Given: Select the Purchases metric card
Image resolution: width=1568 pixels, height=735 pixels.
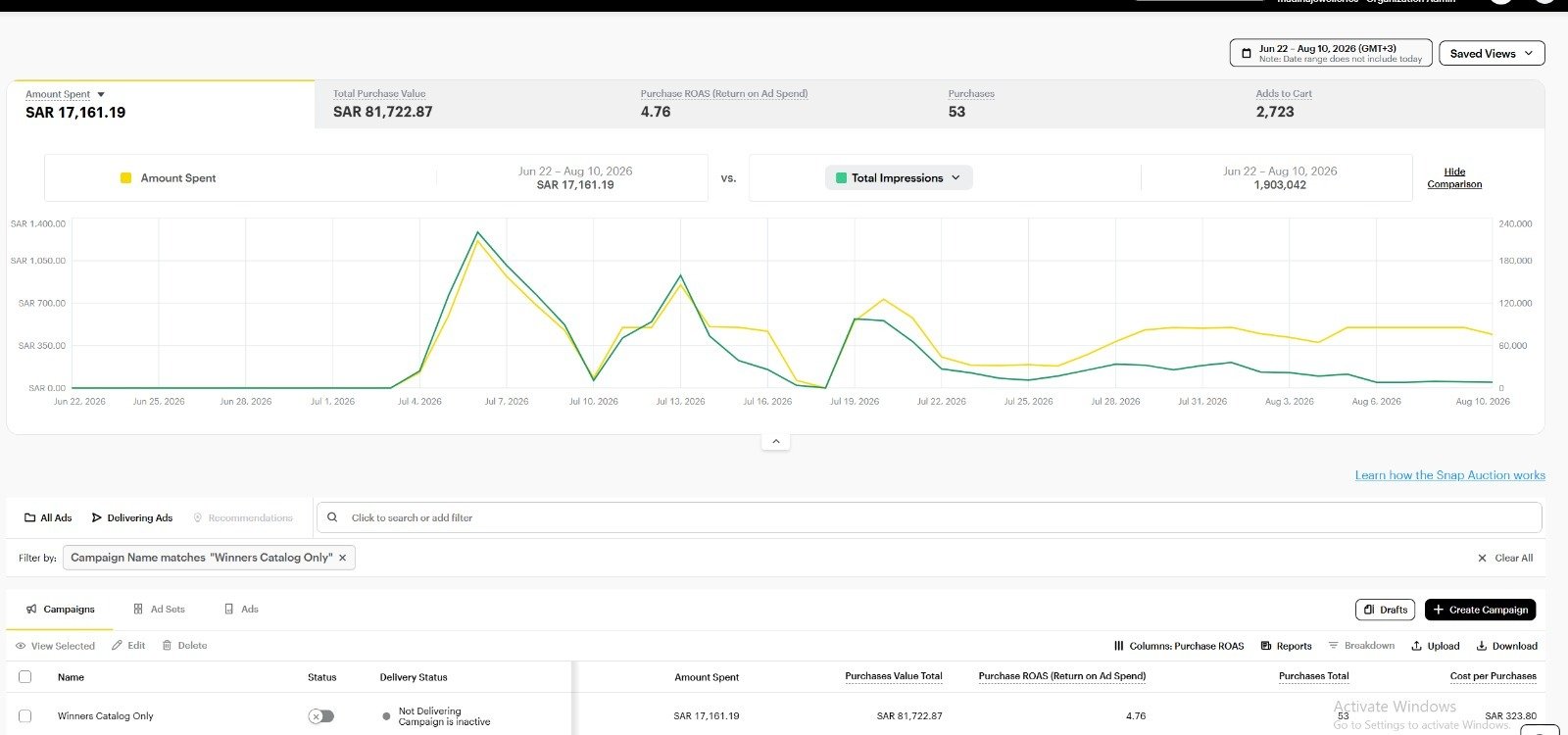Looking at the screenshot, I should 1084,104.
